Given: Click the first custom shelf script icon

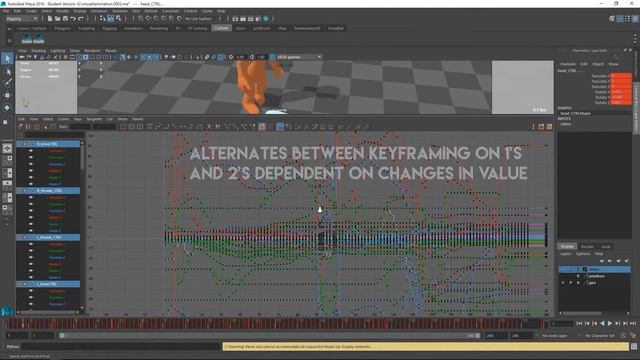Looking at the screenshot, I should click(x=27, y=39).
